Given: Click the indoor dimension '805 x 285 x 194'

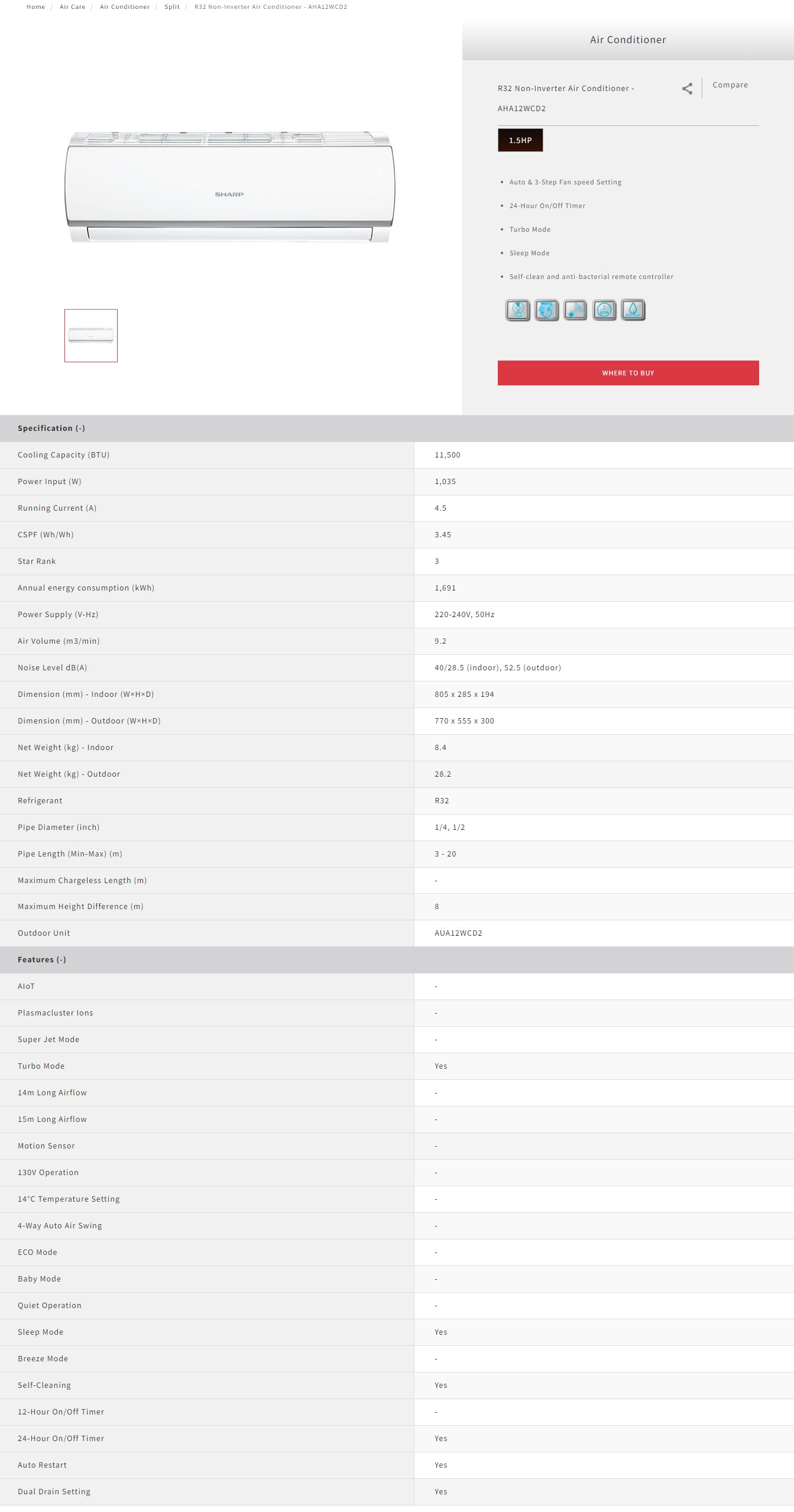Looking at the screenshot, I should (464, 695).
